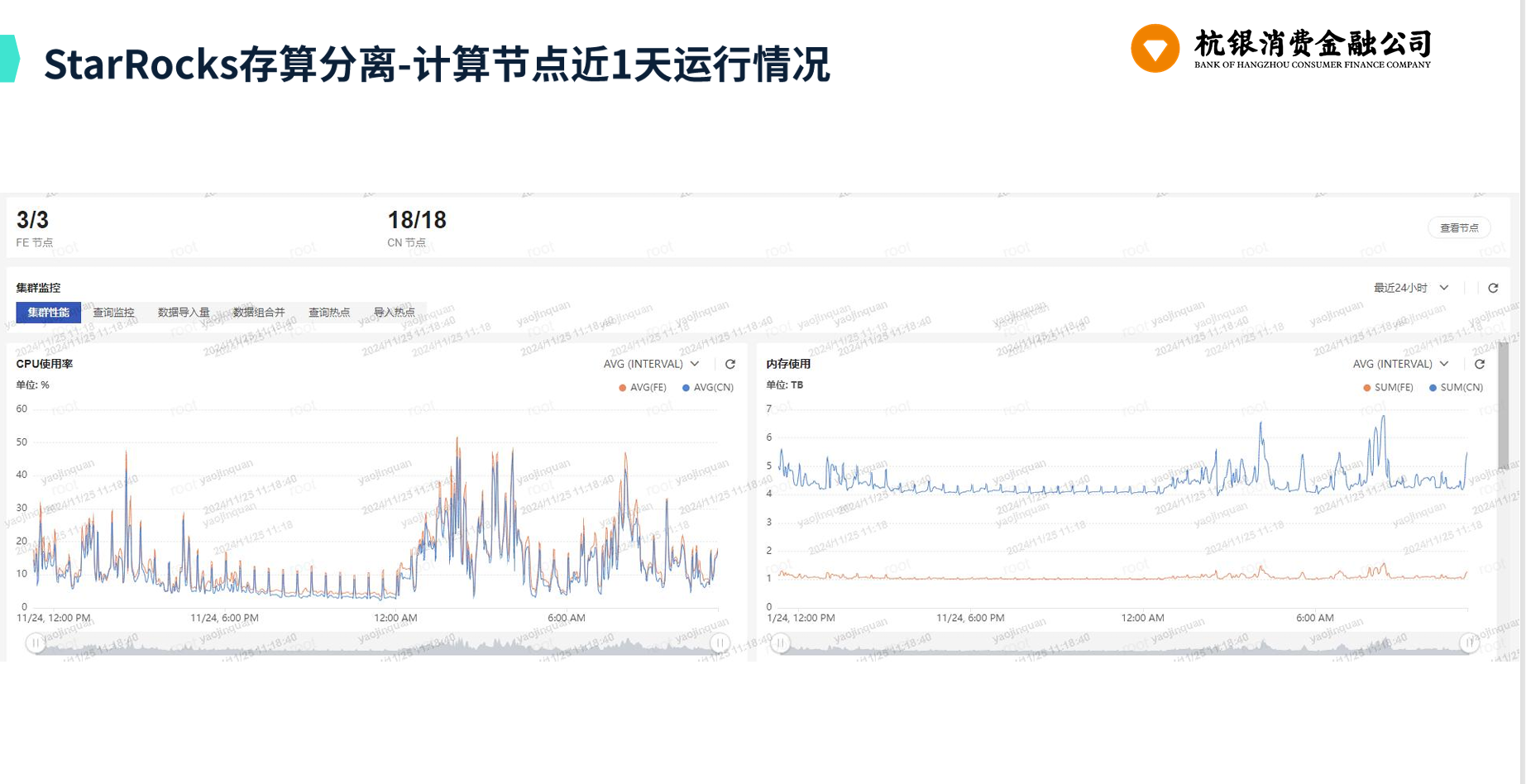The image size is (1526, 784).
Task: Click CPU chart left range slider handle
Action: 35,643
